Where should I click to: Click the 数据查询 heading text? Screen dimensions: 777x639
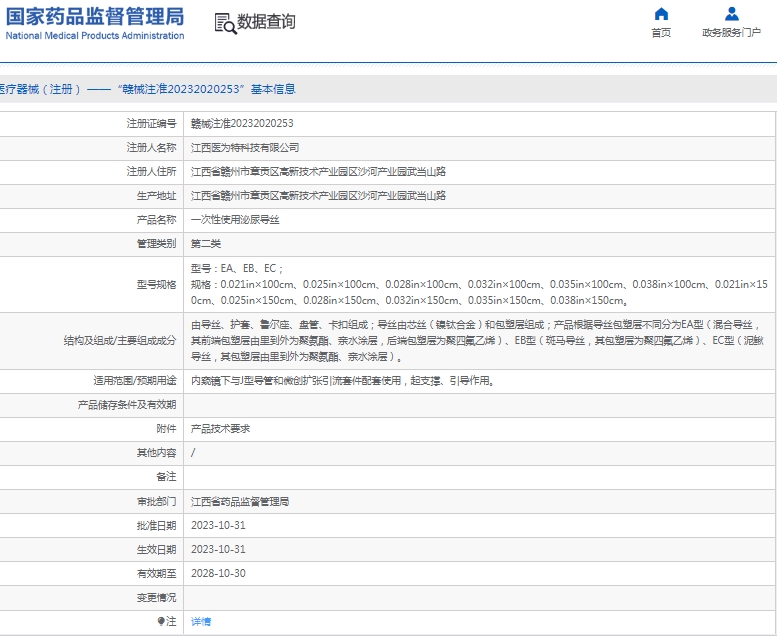[266, 22]
